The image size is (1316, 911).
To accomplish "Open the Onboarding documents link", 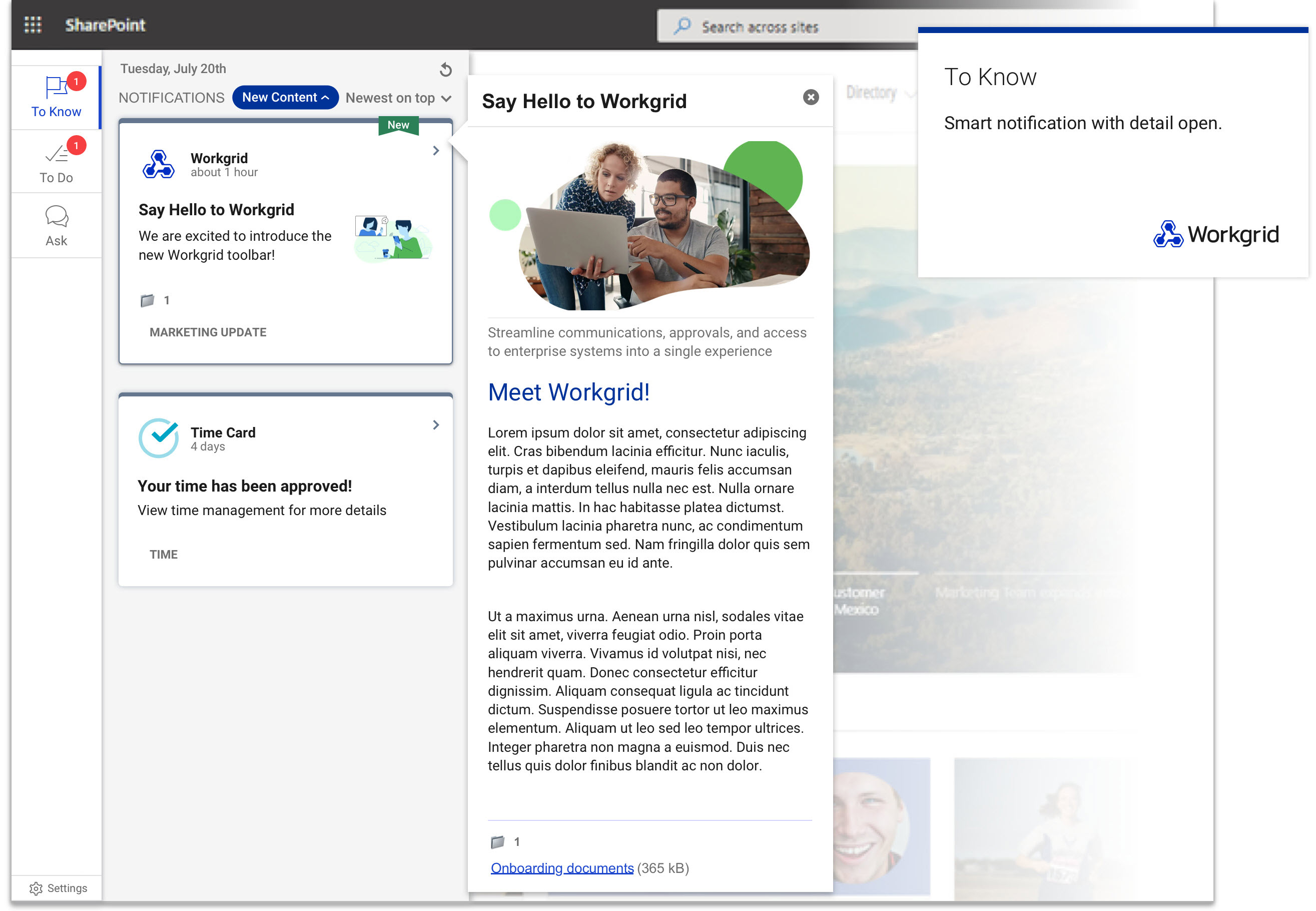I will [x=562, y=867].
